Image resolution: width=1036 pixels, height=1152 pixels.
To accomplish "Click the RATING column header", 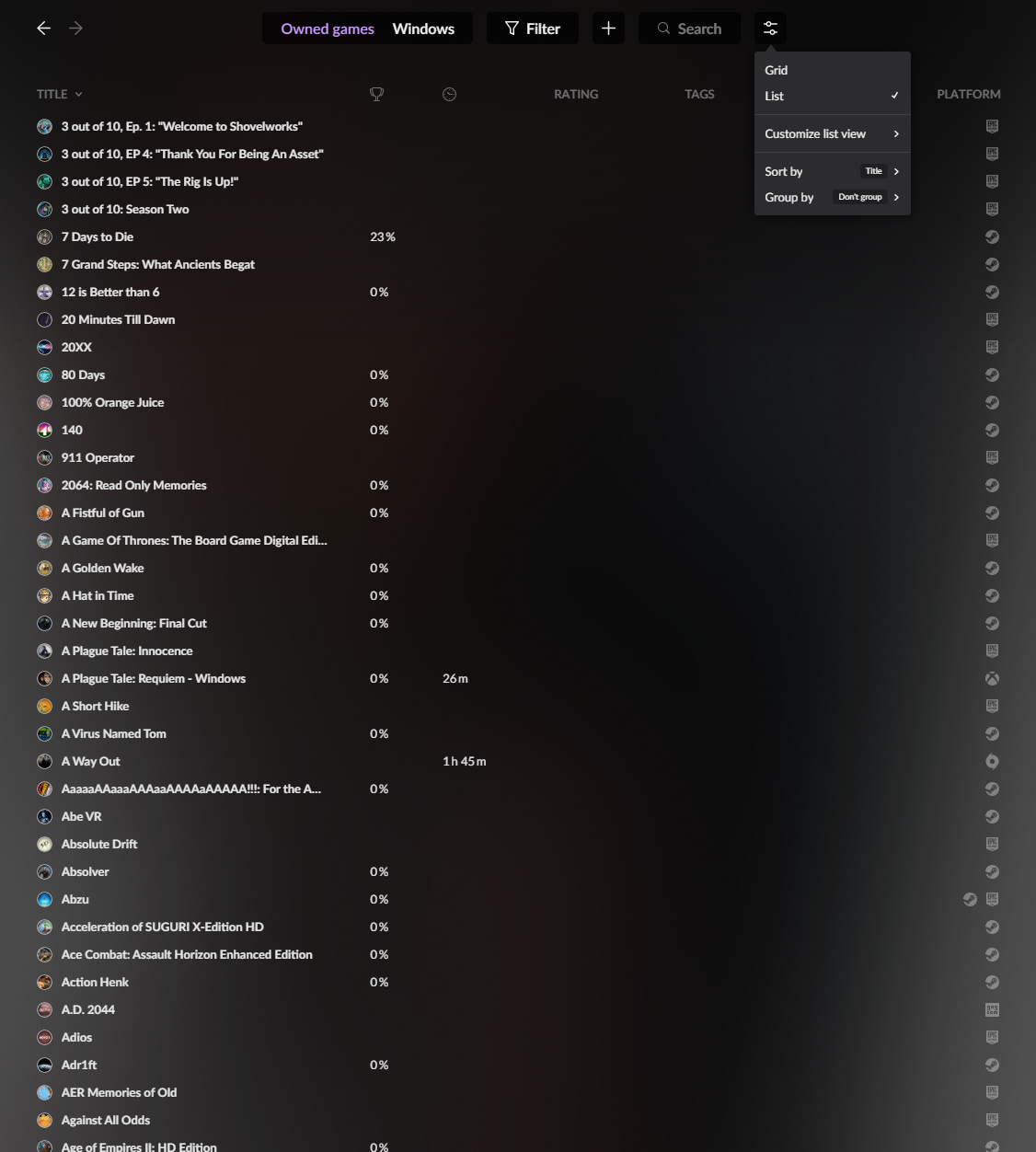I will click(x=576, y=94).
